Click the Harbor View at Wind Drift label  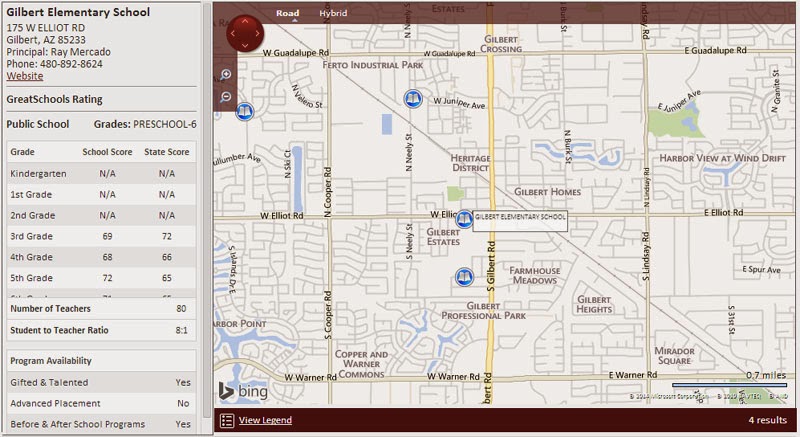coord(722,158)
